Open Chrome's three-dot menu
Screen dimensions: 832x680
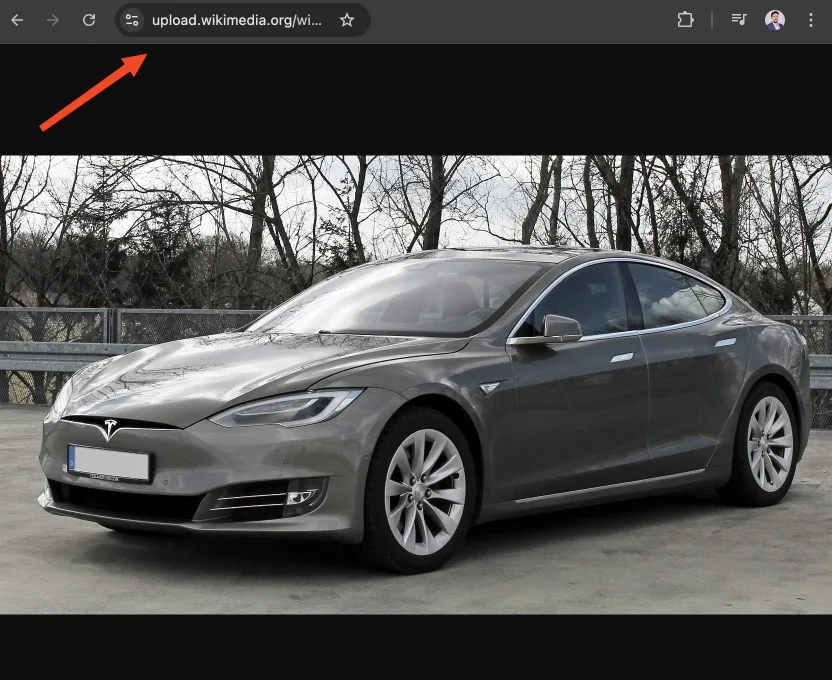[810, 20]
